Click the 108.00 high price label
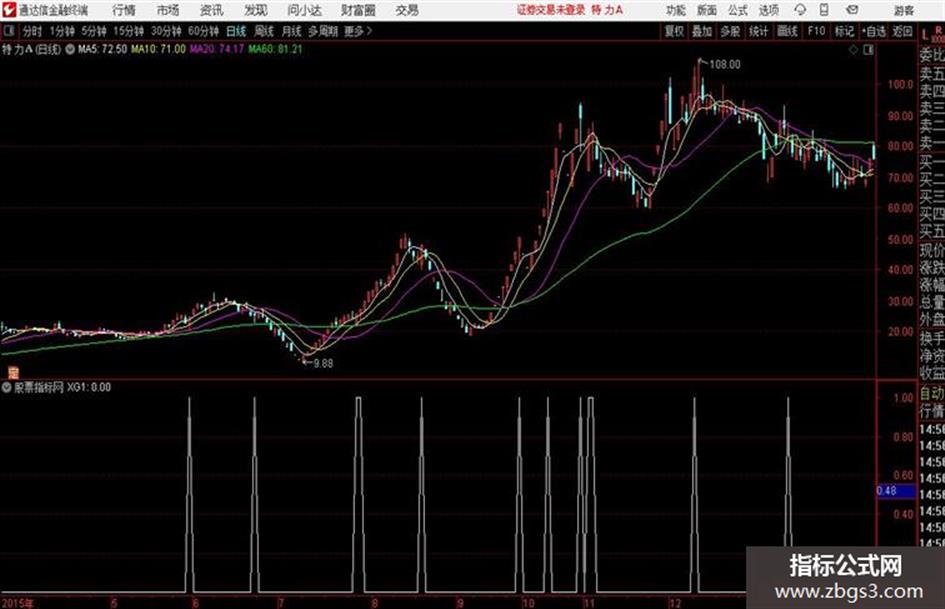945x609 pixels. 725,65
